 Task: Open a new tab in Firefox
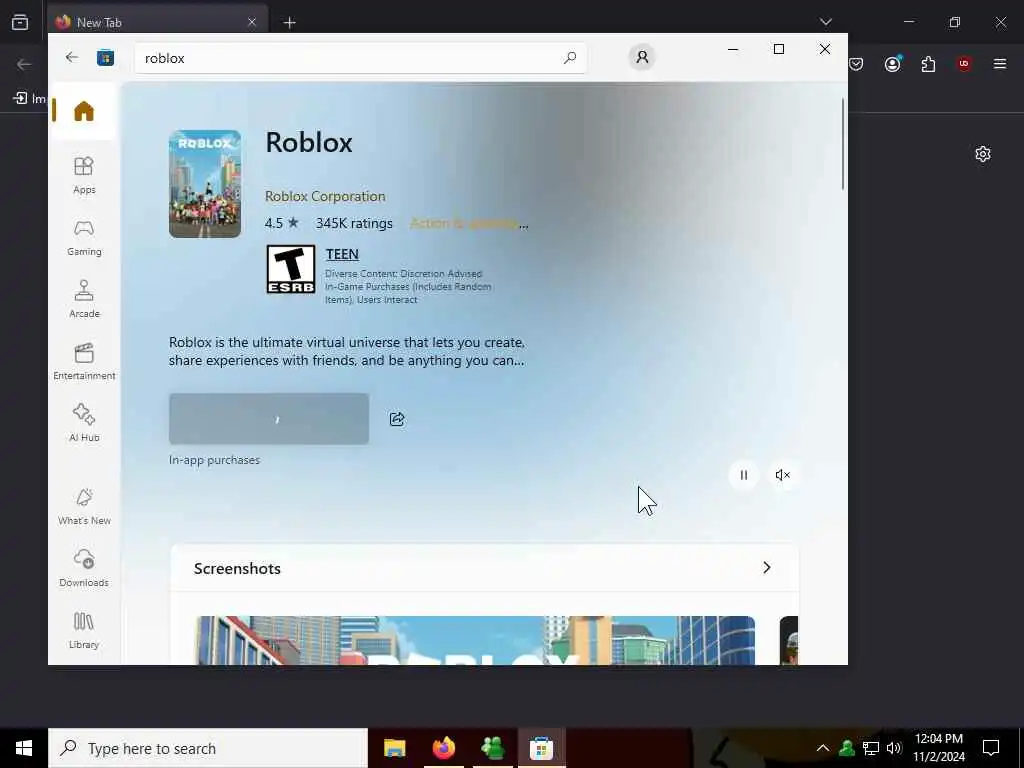coord(289,22)
